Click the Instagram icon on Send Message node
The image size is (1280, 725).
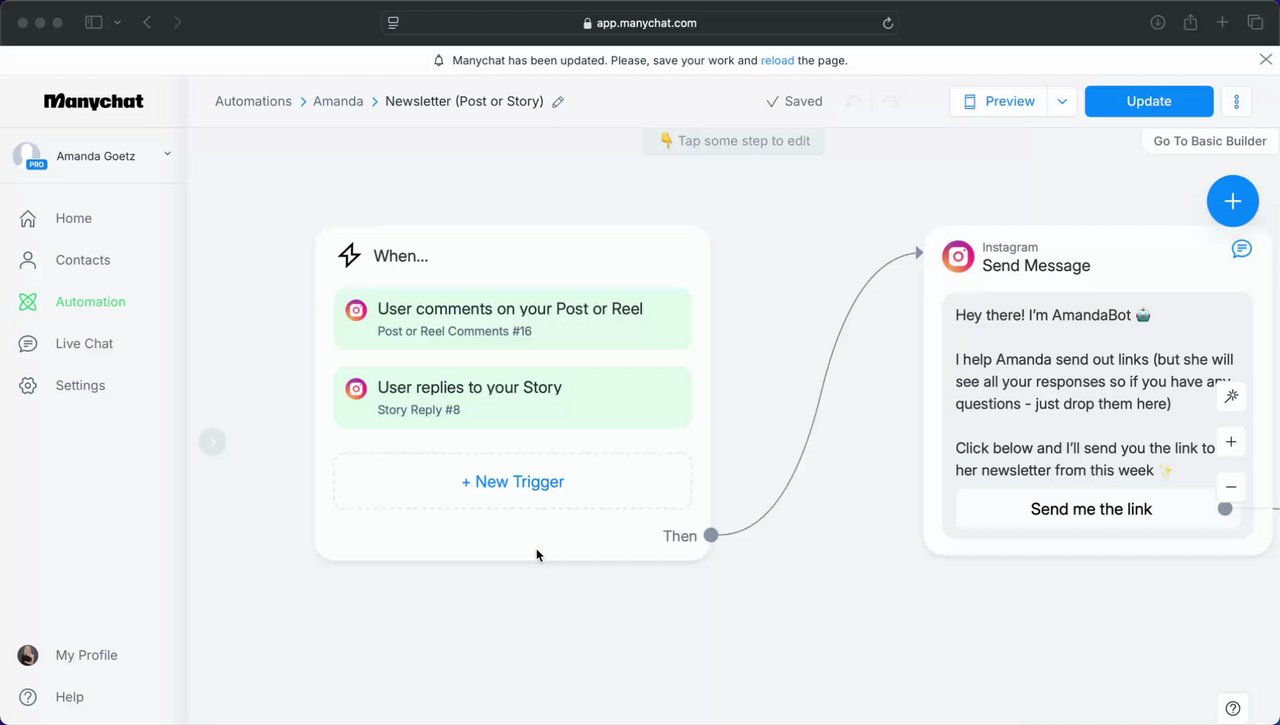[958, 256]
